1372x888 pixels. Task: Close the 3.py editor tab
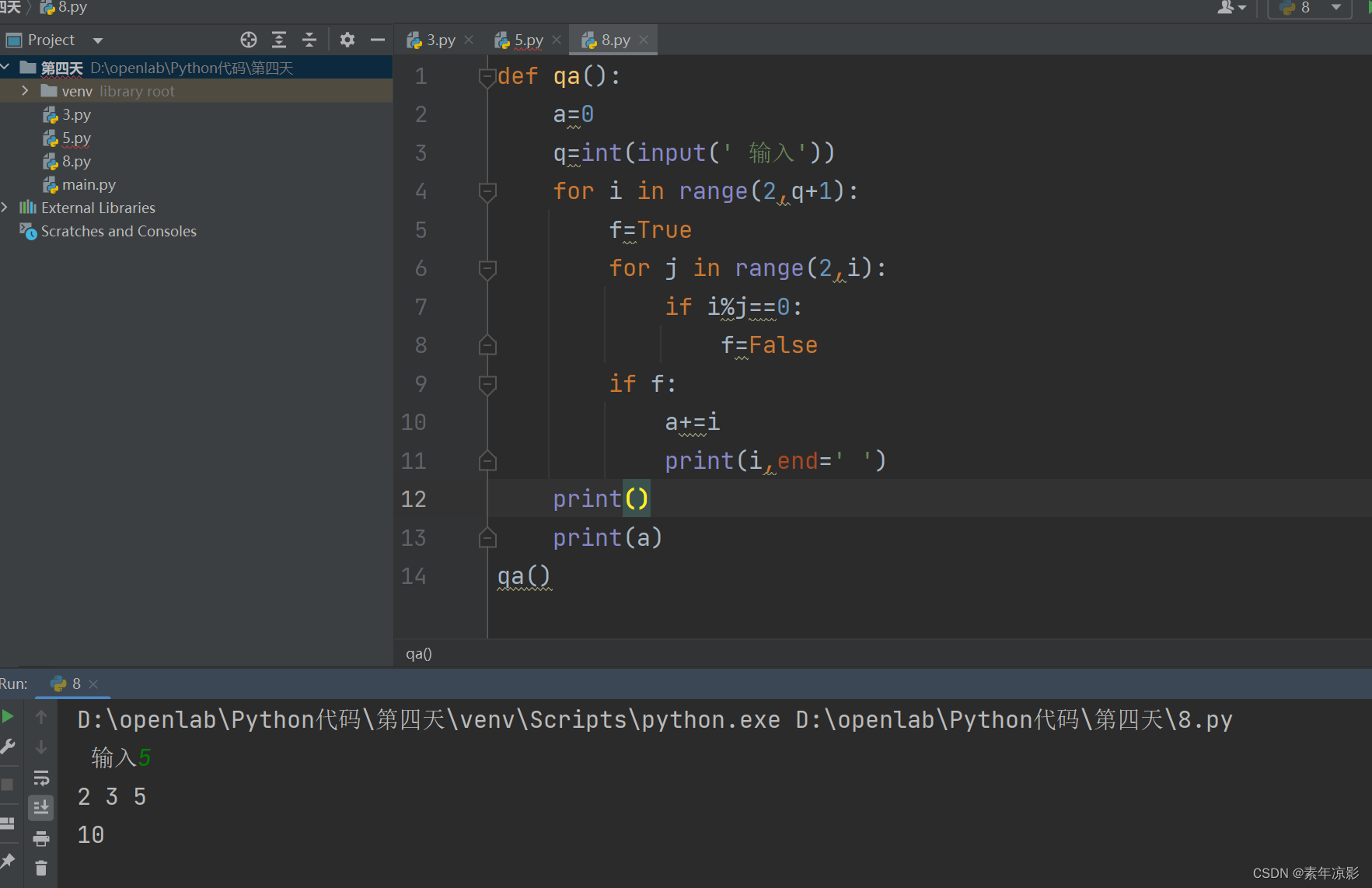tap(469, 40)
